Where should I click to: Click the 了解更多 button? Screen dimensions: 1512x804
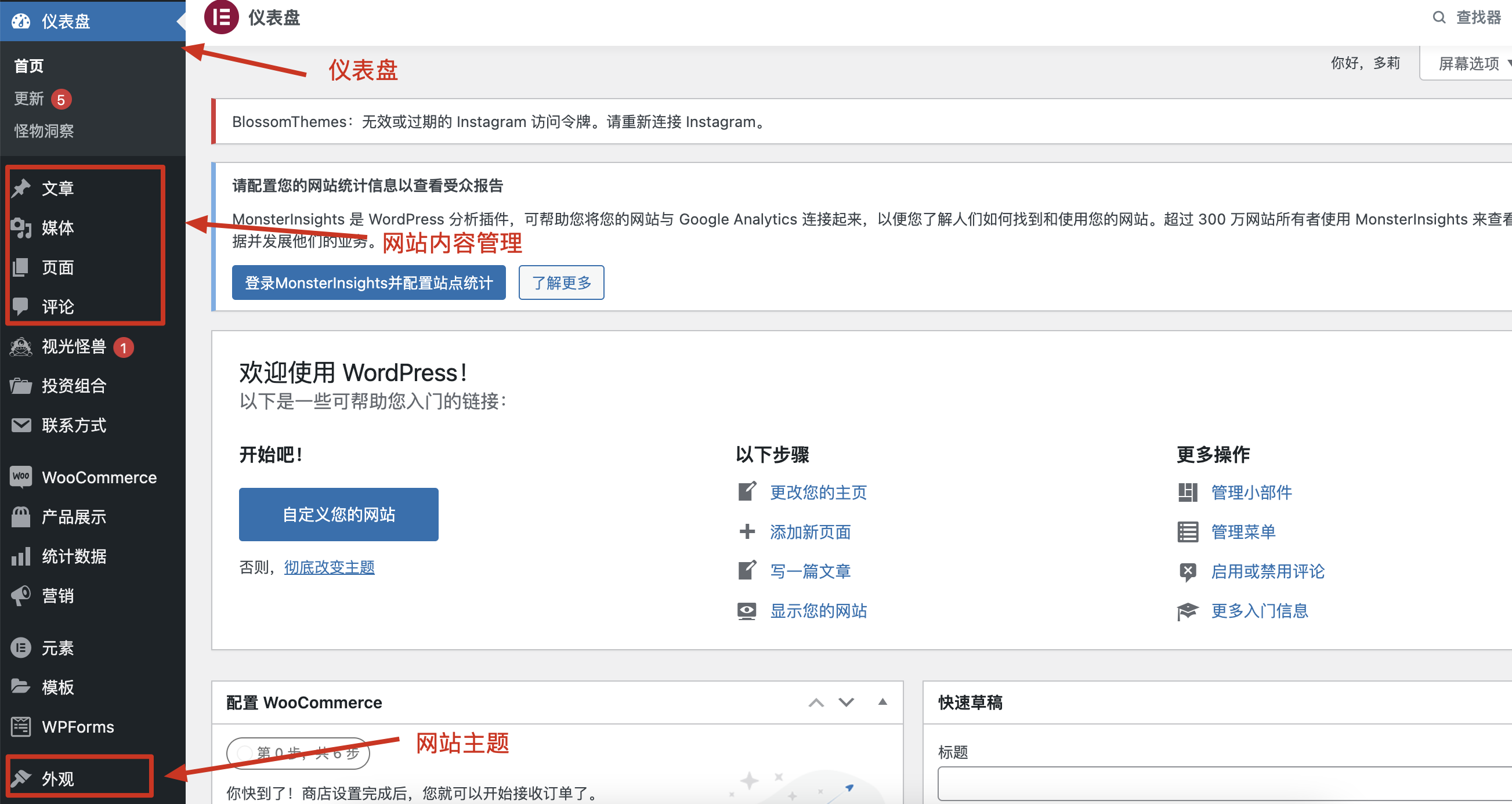coord(561,283)
